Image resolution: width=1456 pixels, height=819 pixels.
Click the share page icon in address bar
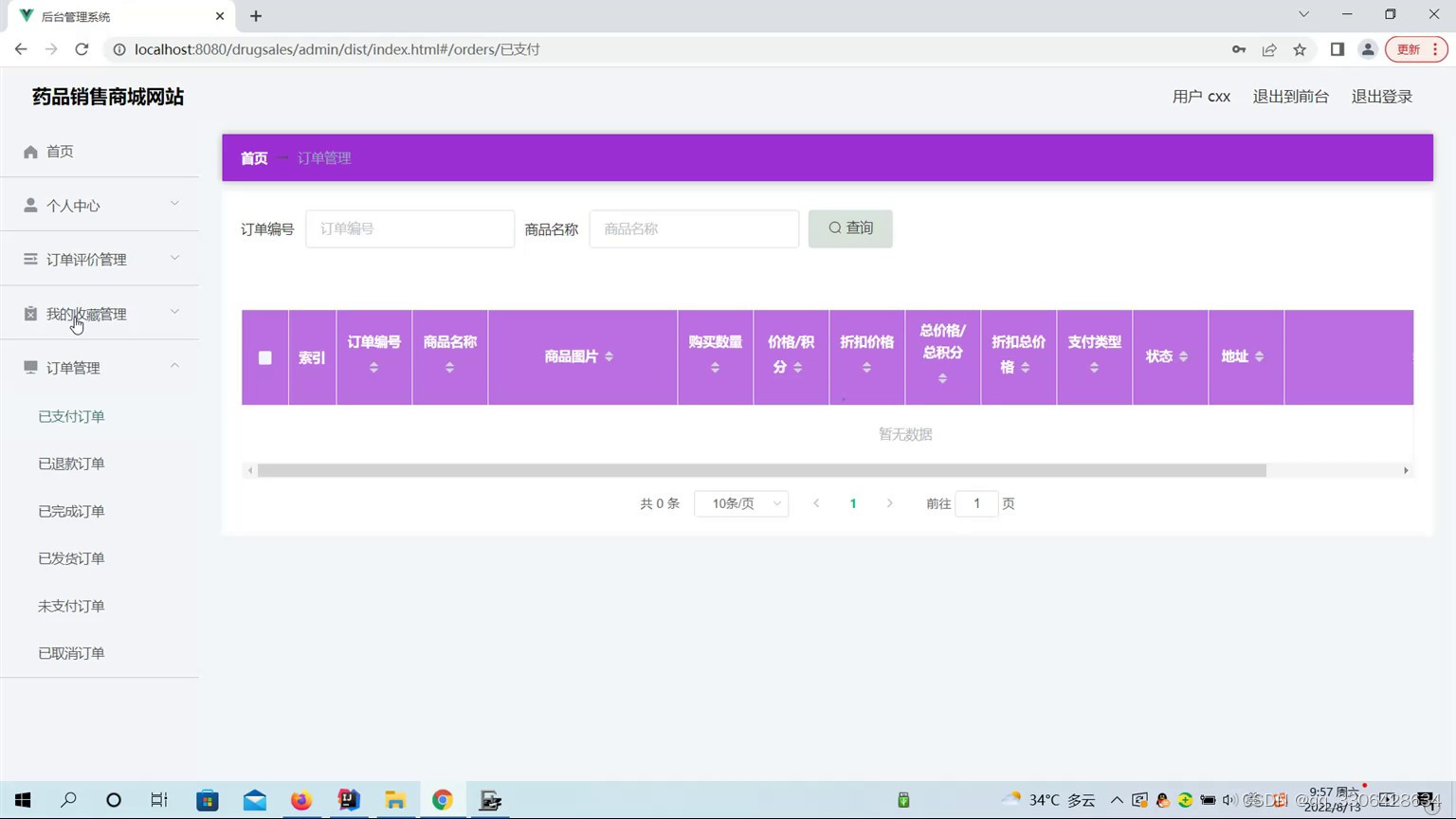coord(1269,49)
